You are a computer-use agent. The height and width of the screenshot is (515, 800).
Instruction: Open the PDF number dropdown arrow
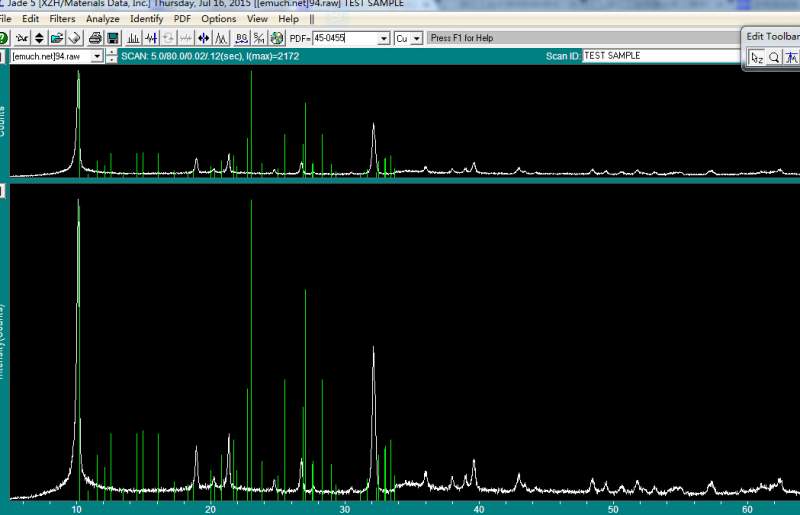coord(384,39)
